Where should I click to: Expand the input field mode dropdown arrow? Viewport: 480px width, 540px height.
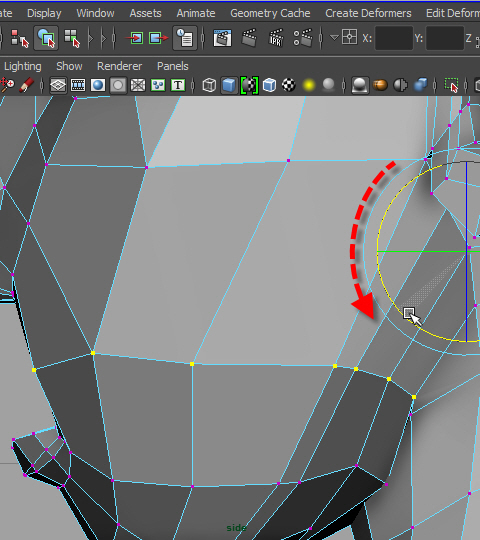[x=334, y=37]
